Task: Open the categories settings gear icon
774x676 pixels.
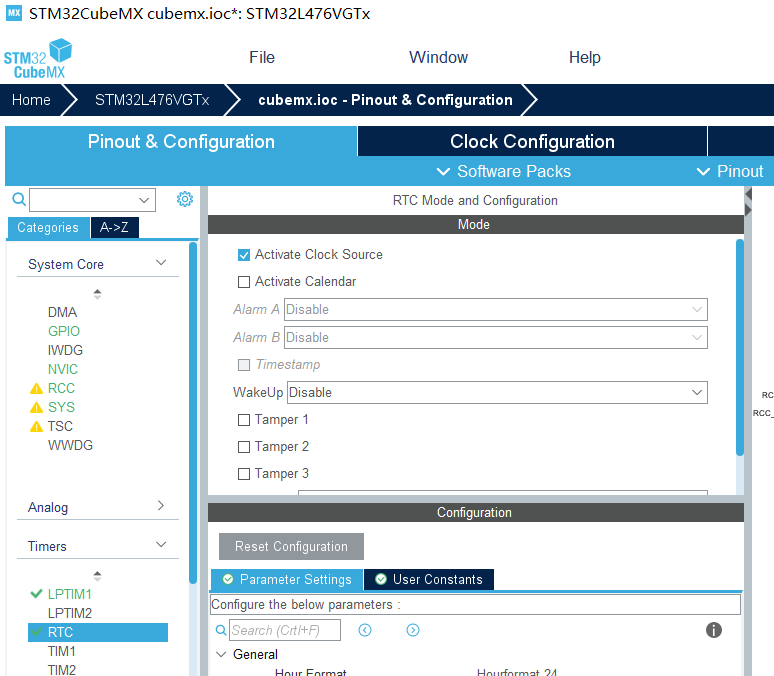Action: click(x=185, y=199)
